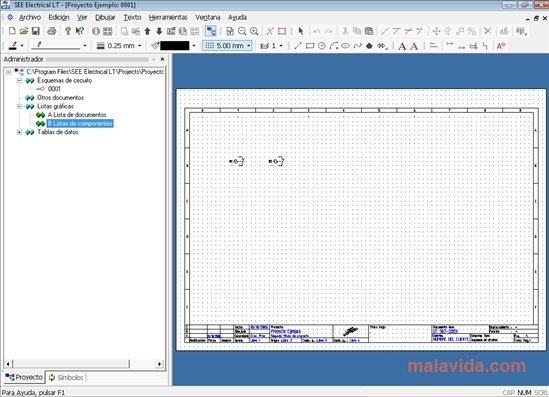
Task: Click the context help arrow-question icon
Action: pos(80,31)
